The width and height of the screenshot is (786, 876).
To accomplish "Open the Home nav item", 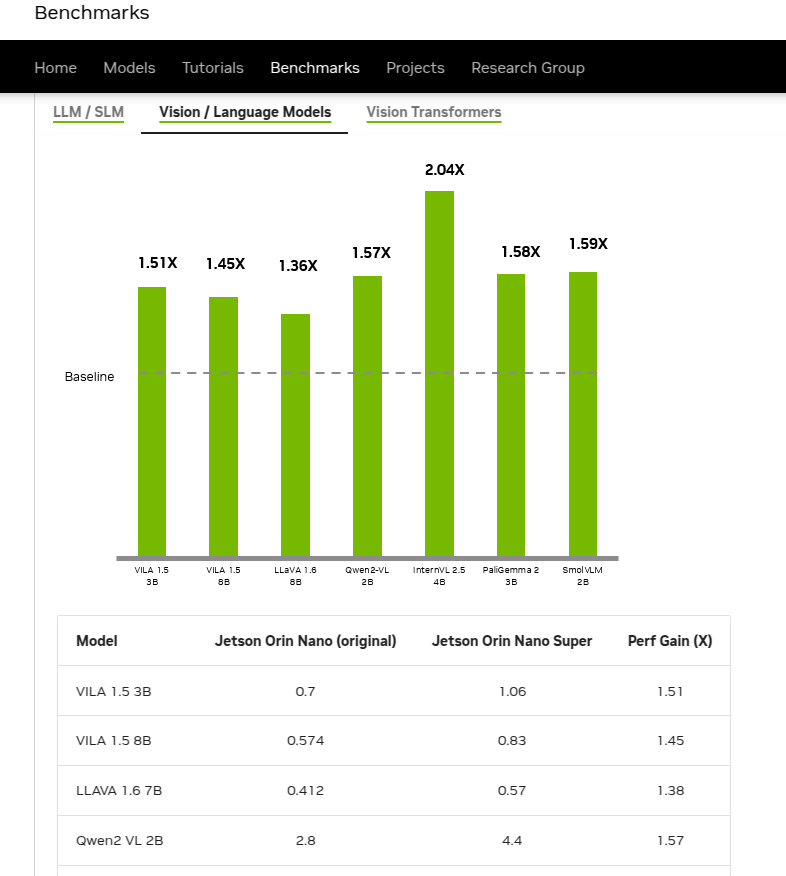I will pyautogui.click(x=55, y=68).
